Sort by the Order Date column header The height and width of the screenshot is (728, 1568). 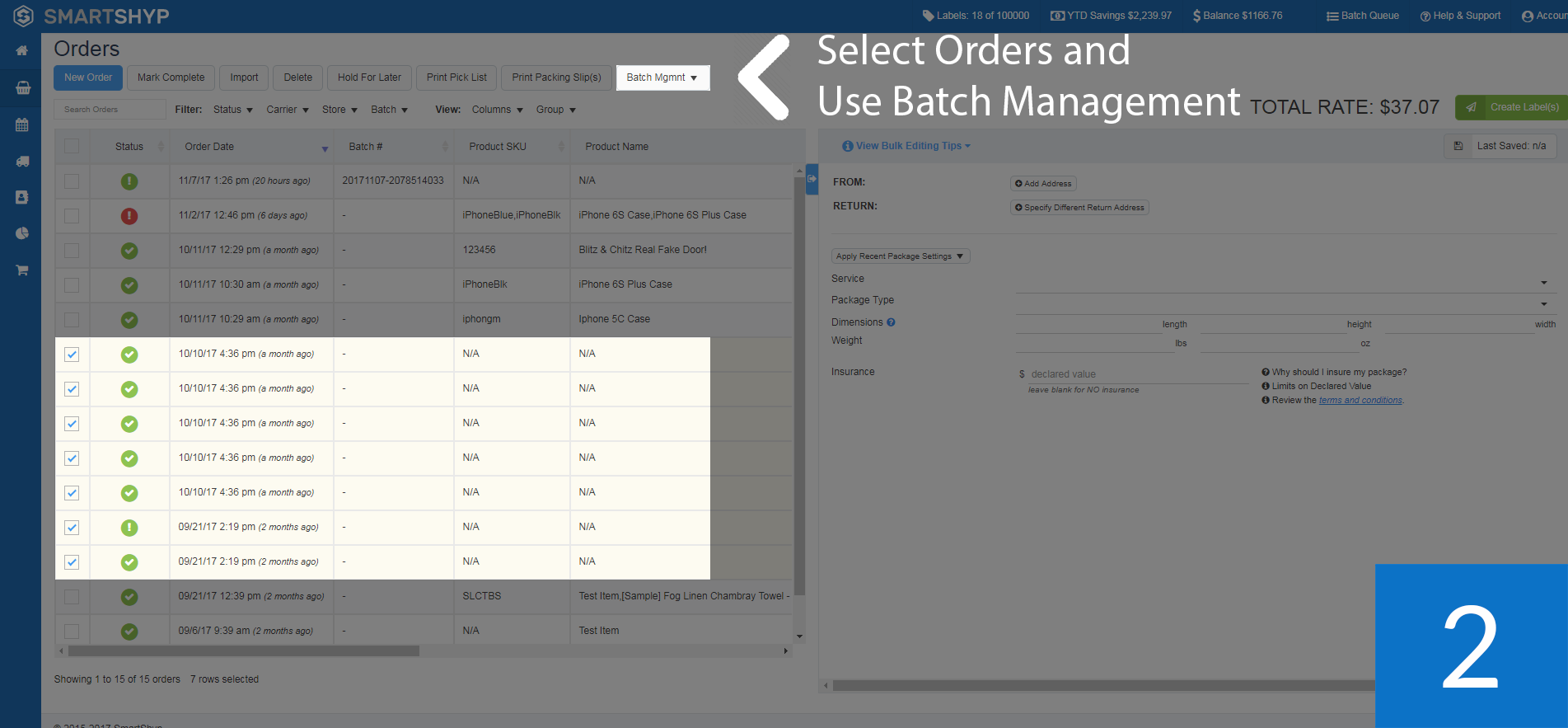click(x=251, y=147)
